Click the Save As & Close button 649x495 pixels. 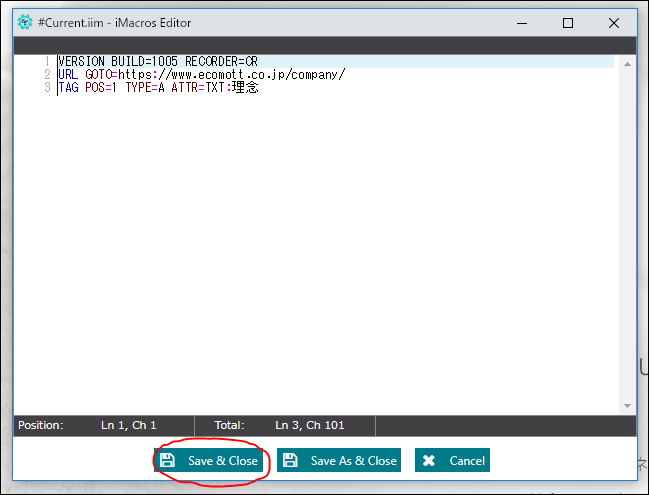(x=339, y=460)
